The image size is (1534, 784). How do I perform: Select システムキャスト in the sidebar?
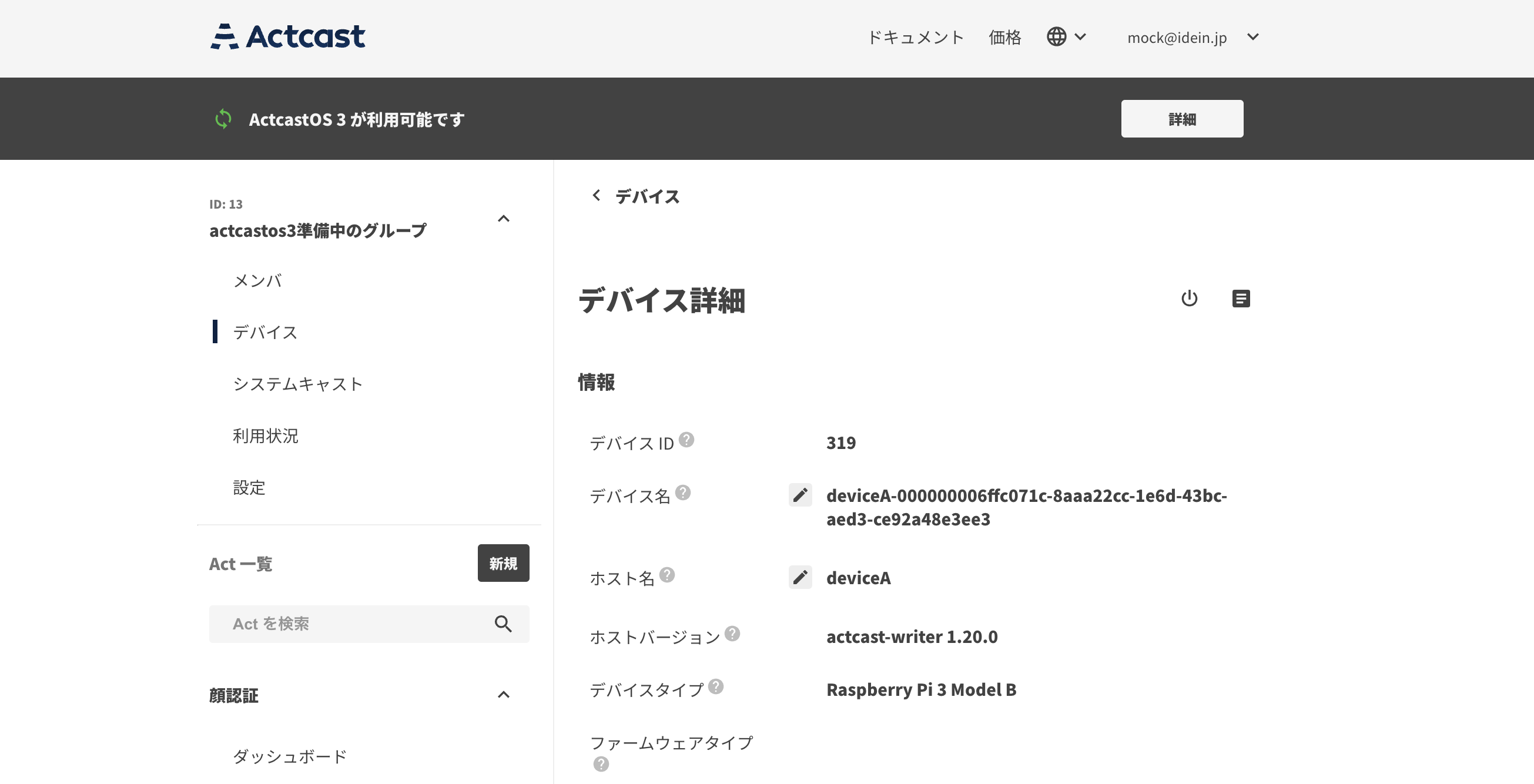tap(299, 384)
